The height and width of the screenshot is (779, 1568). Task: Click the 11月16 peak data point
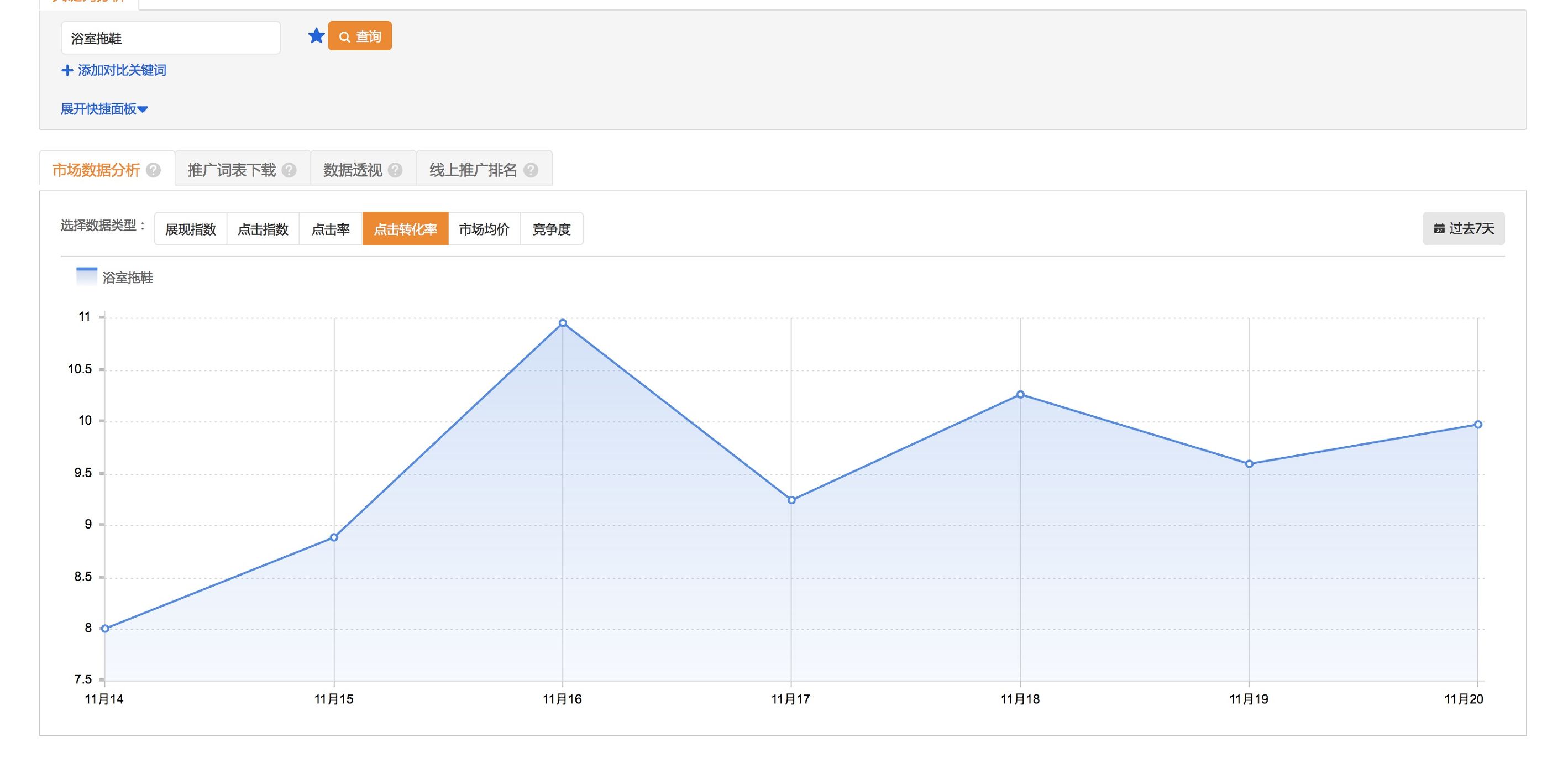pyautogui.click(x=563, y=323)
